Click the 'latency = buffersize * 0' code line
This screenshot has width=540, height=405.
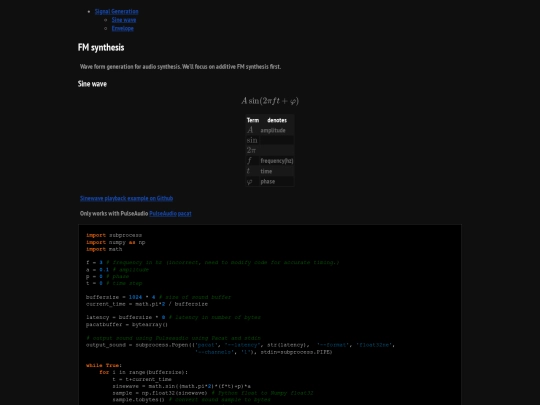tap(173, 317)
